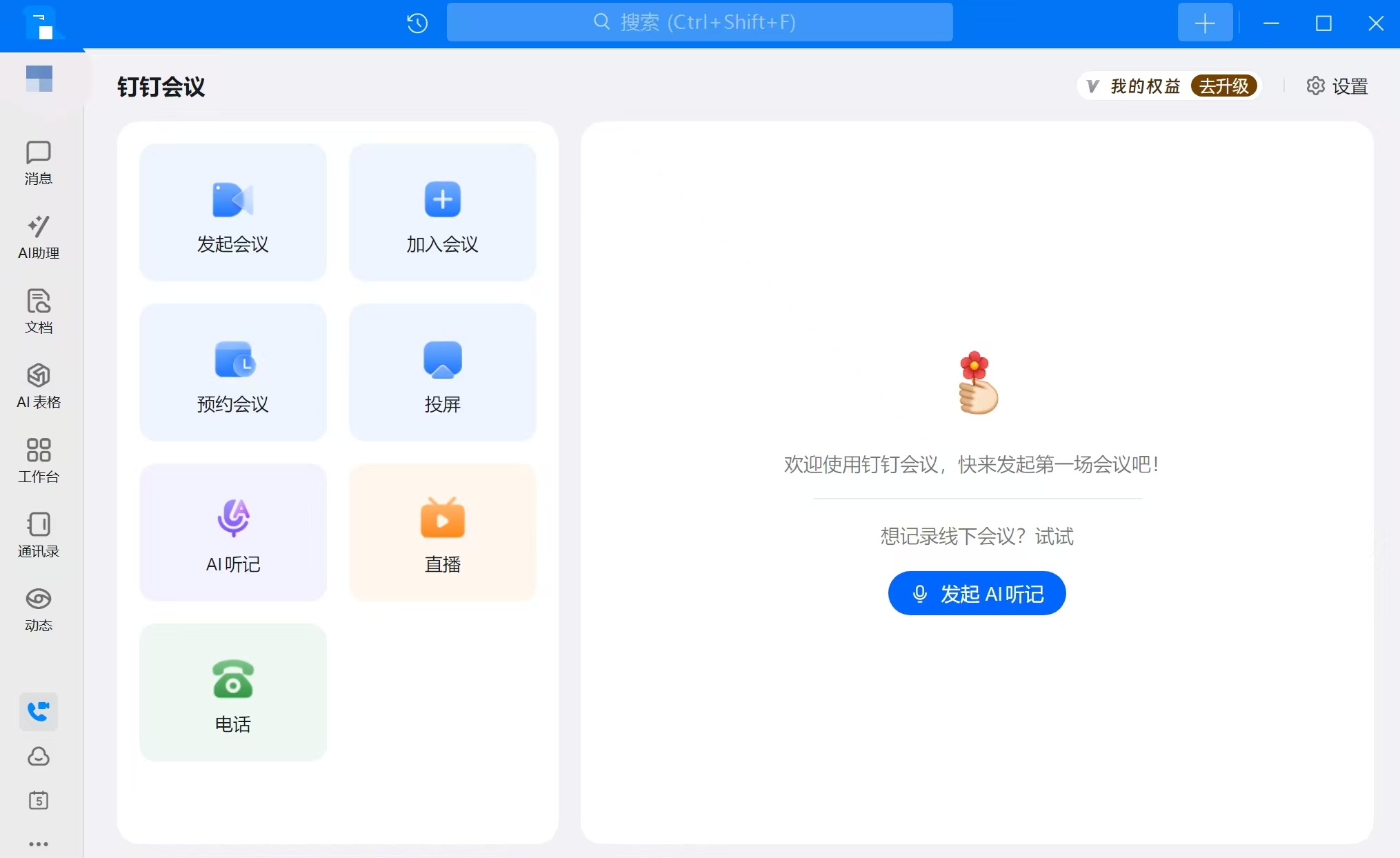Click the history icon beside the search bar
The height and width of the screenshot is (858, 1400).
tap(416, 22)
